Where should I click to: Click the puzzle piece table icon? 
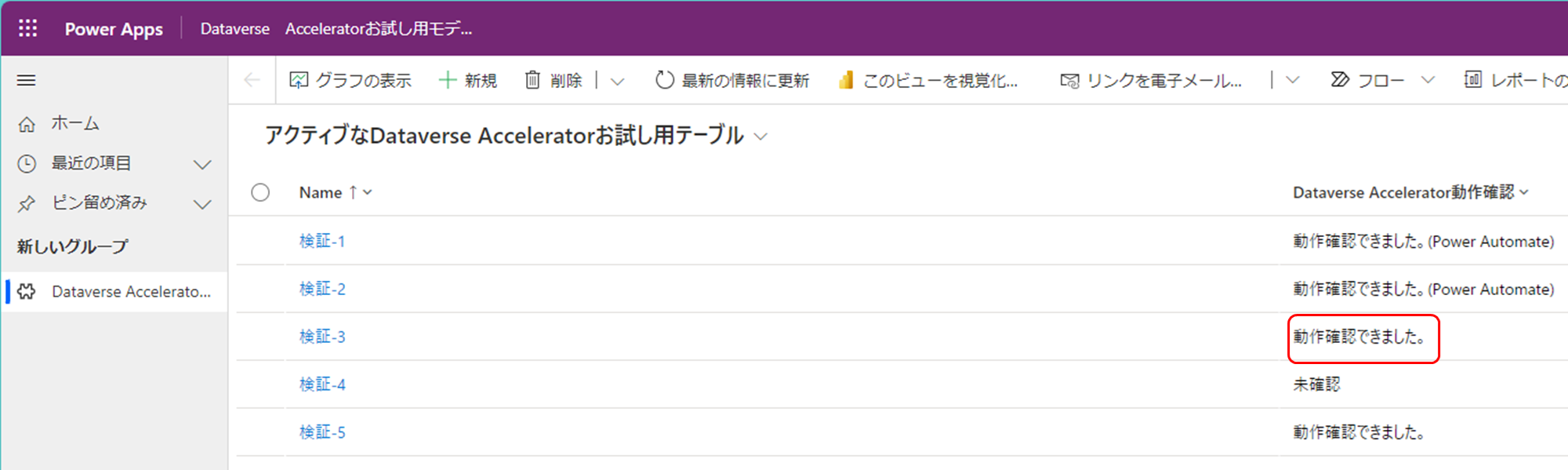click(27, 291)
